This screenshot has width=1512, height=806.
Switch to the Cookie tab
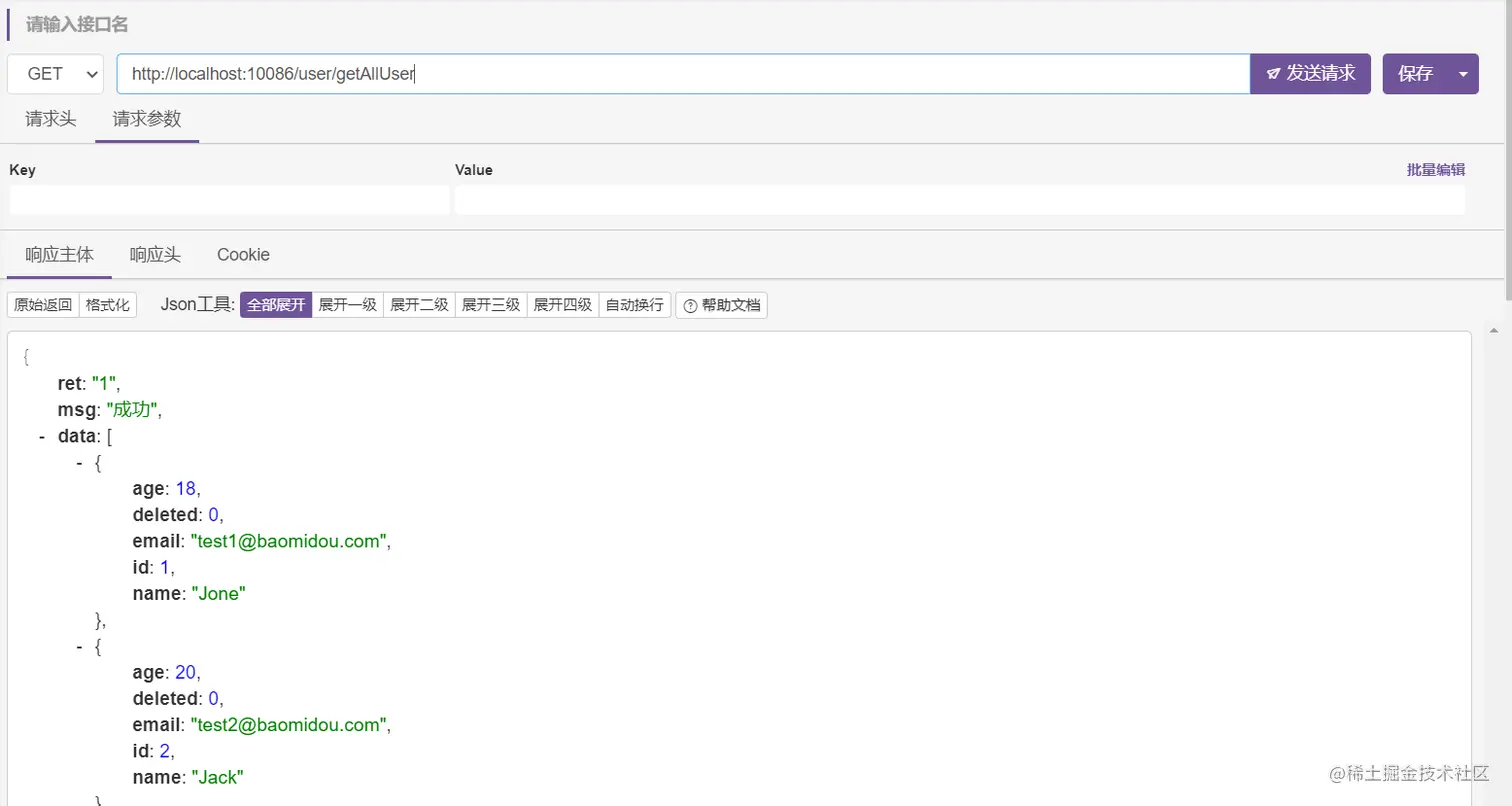pos(243,255)
